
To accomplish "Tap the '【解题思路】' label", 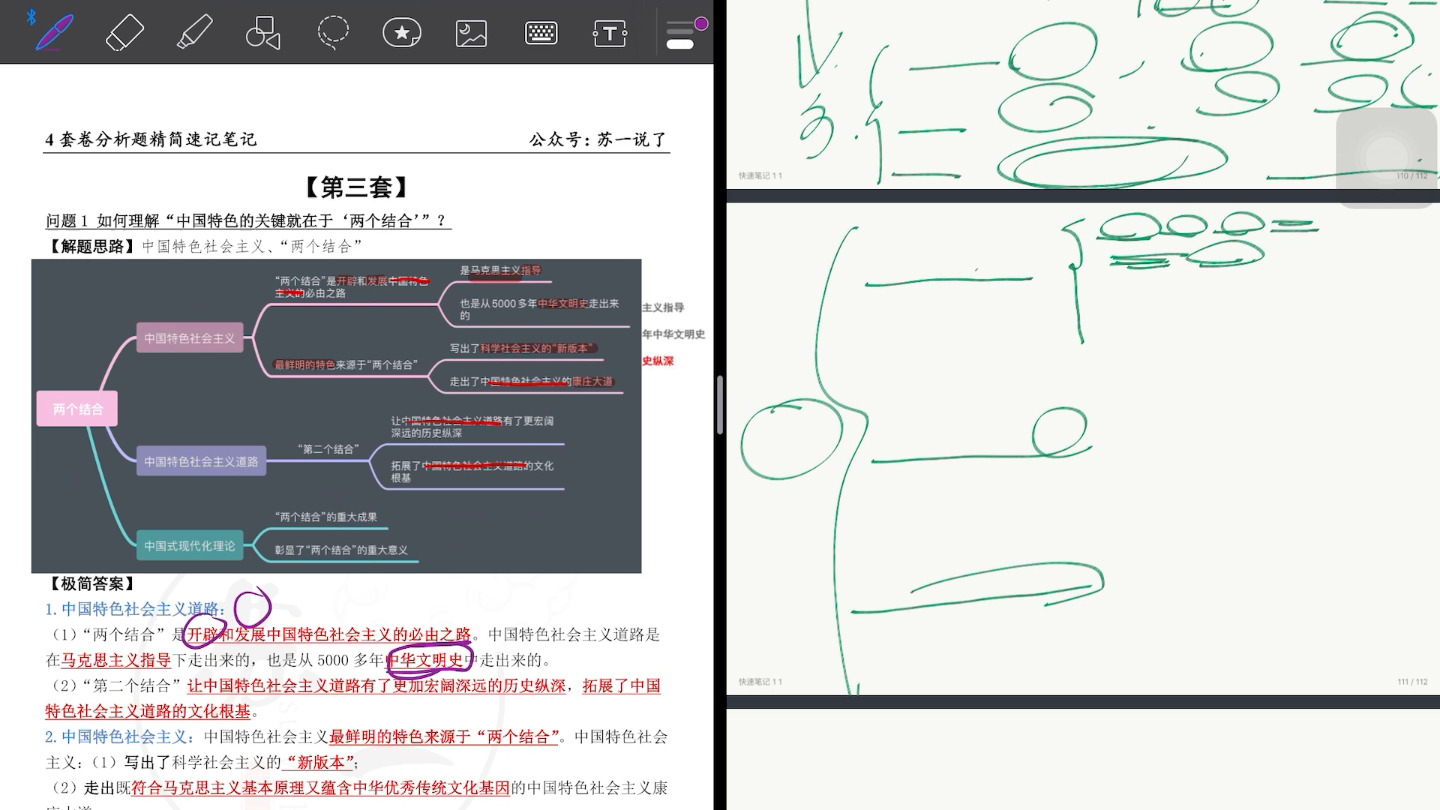I will (x=90, y=246).
